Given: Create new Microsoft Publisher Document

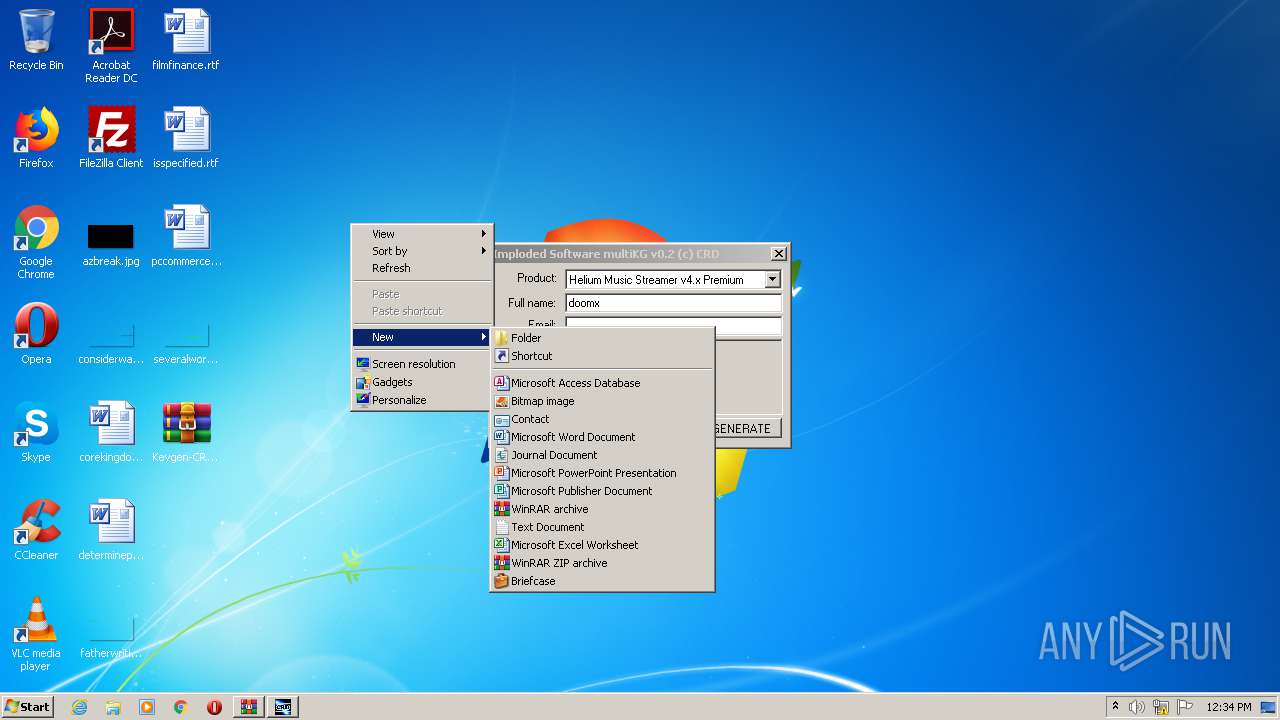Looking at the screenshot, I should point(602,491).
